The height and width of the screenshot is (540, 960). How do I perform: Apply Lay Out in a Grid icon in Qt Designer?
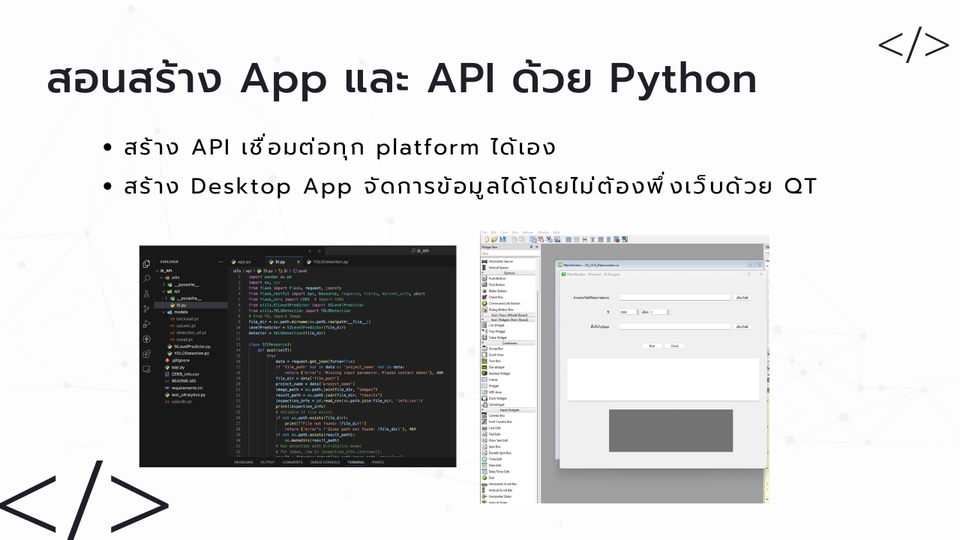(601, 239)
